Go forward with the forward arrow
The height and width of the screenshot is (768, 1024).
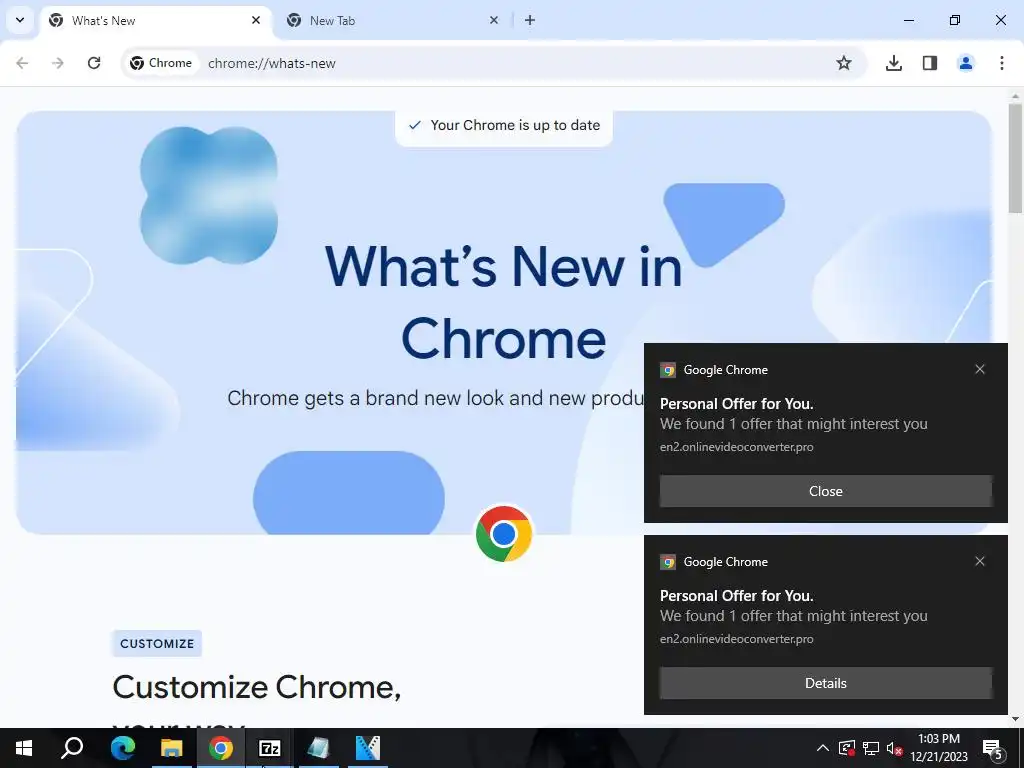[58, 63]
